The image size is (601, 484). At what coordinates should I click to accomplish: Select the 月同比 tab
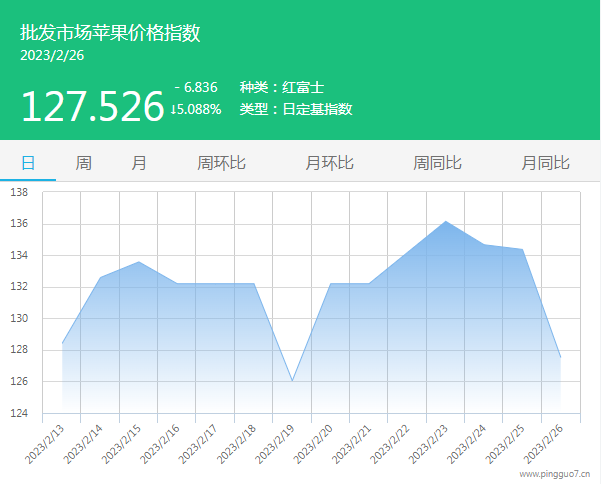pos(545,163)
